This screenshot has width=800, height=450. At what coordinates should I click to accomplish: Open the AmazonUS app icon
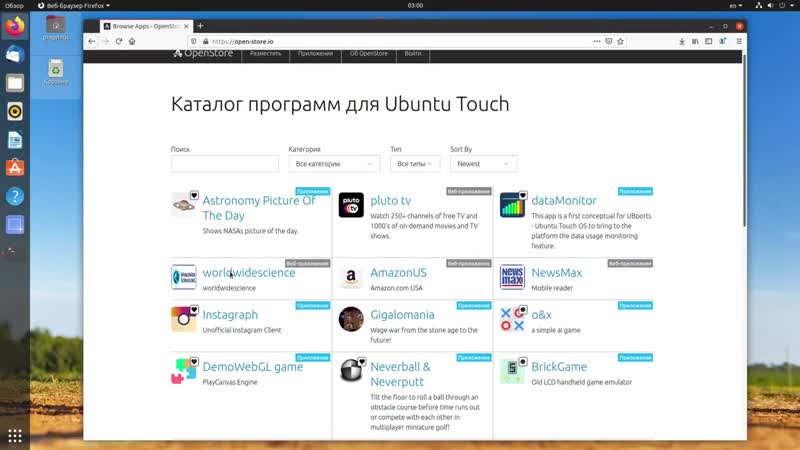(351, 277)
